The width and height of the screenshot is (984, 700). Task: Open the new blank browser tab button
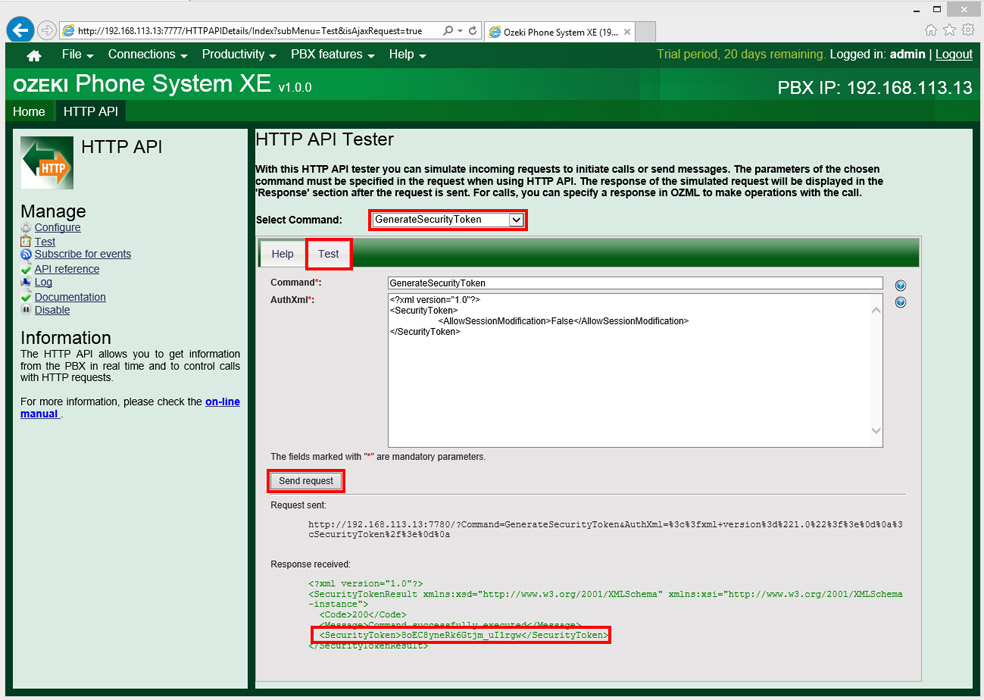click(646, 31)
